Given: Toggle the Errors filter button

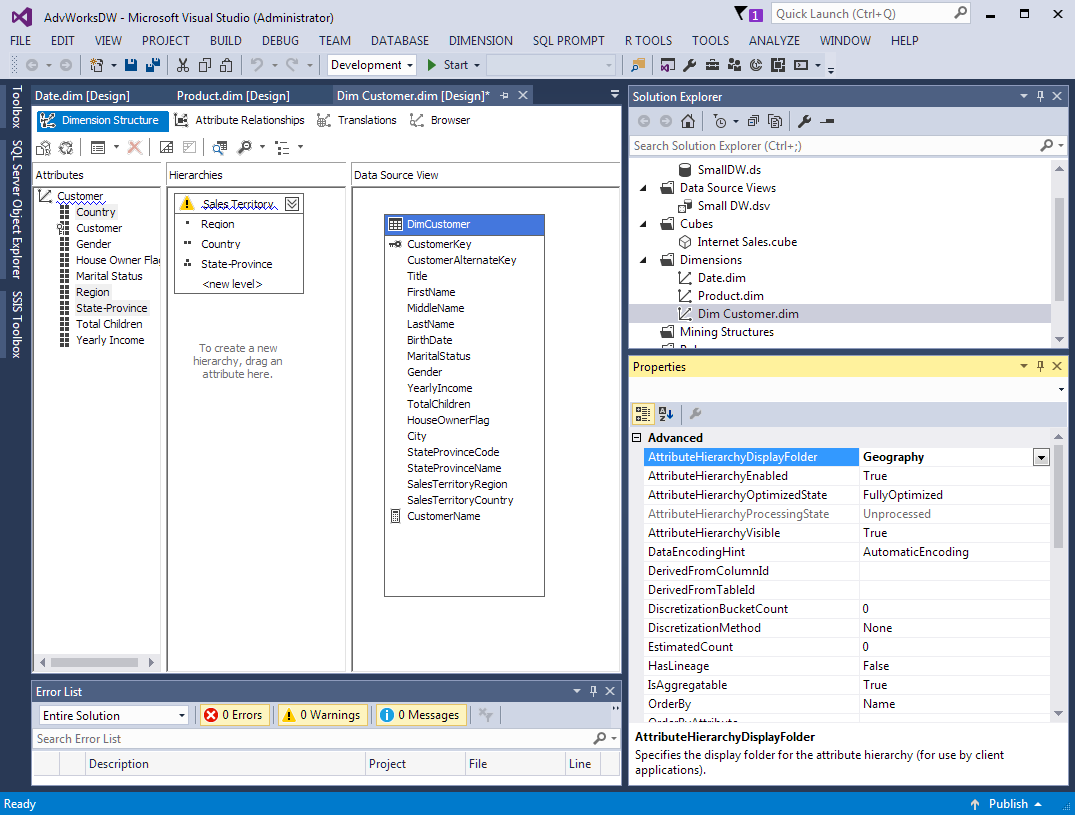Looking at the screenshot, I should (234, 715).
